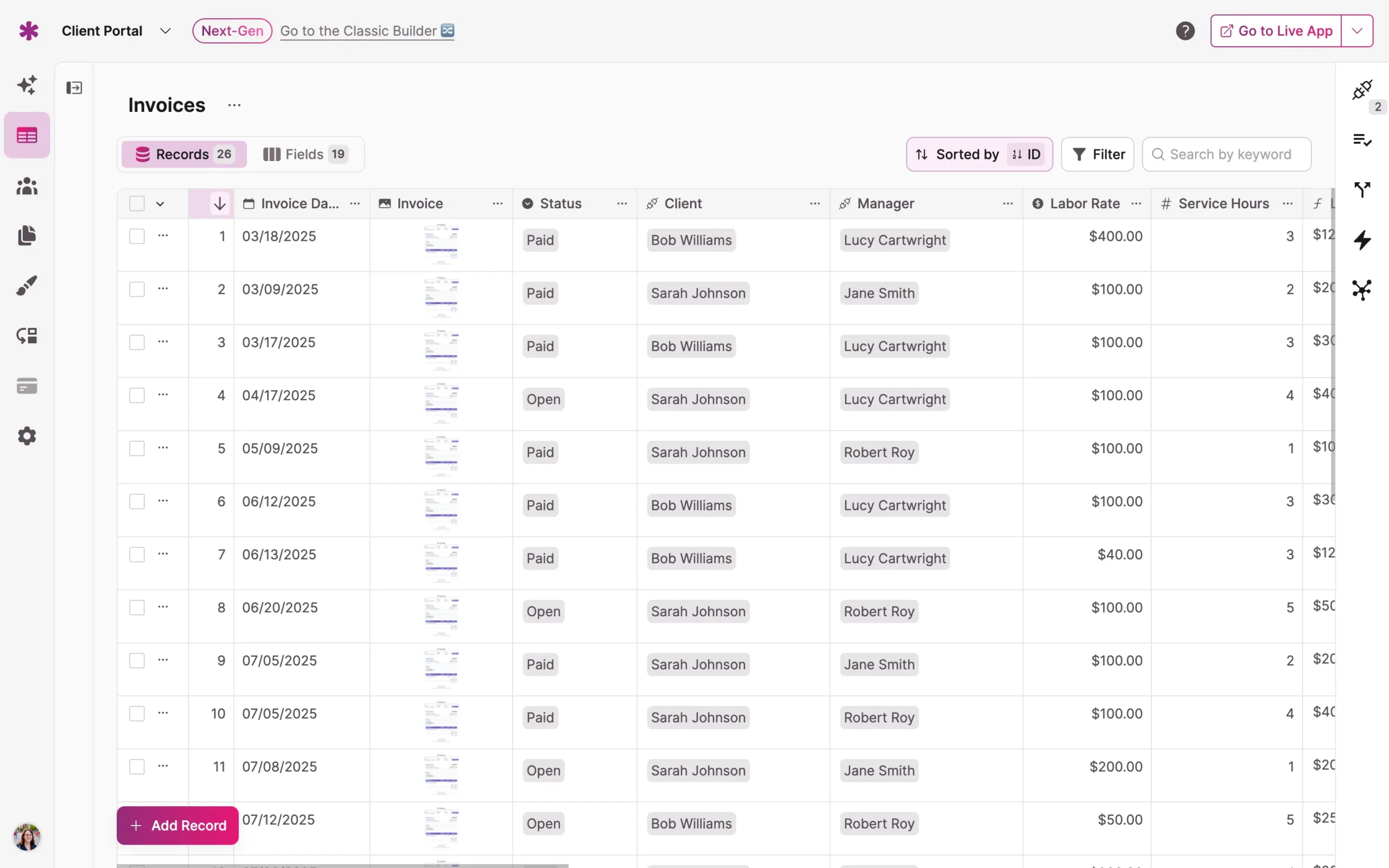Image resolution: width=1389 pixels, height=868 pixels.
Task: Click the Pages icon in the left sidebar
Action: [27, 236]
